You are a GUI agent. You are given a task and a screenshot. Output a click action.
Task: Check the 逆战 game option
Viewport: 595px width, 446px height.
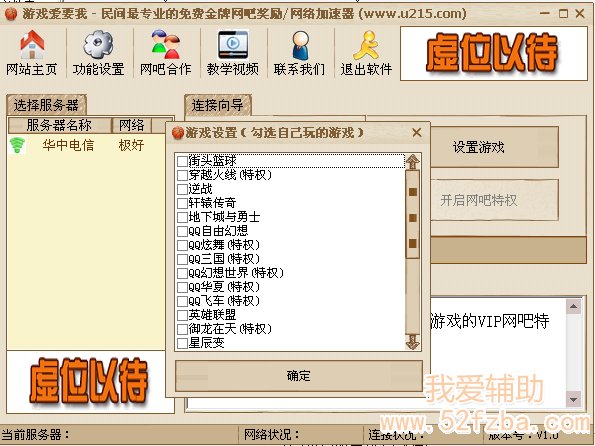point(182,189)
